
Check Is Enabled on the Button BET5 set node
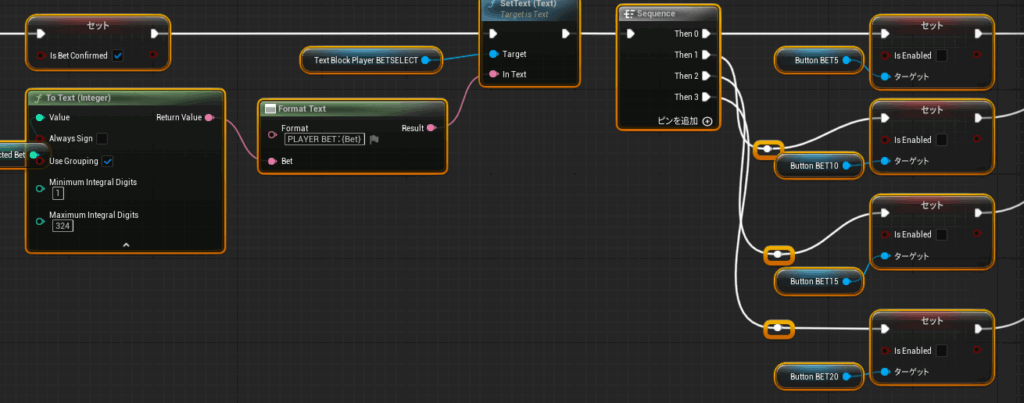[941, 55]
